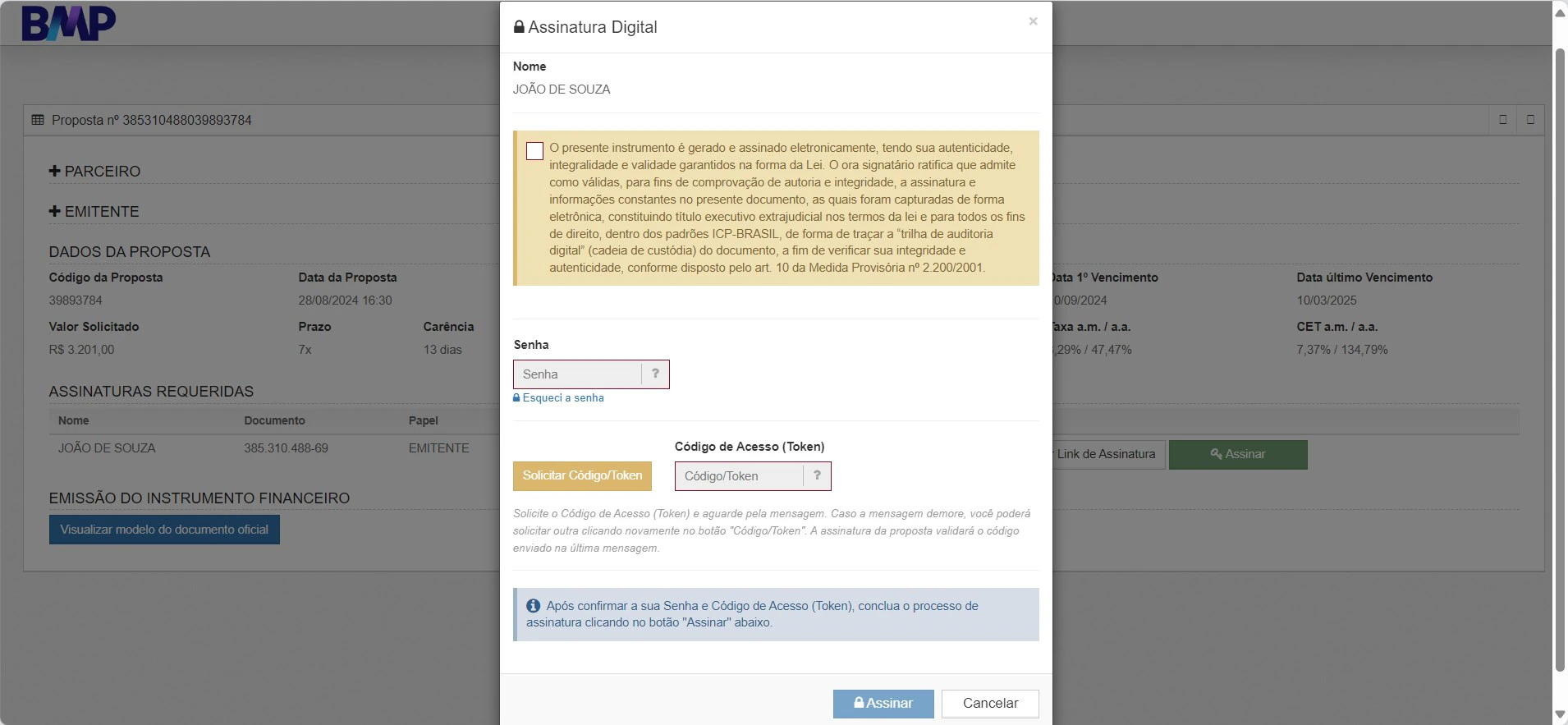Click the page scrollbar up arrow
Viewport: 1568px width, 725px height.
[x=1560, y=12]
